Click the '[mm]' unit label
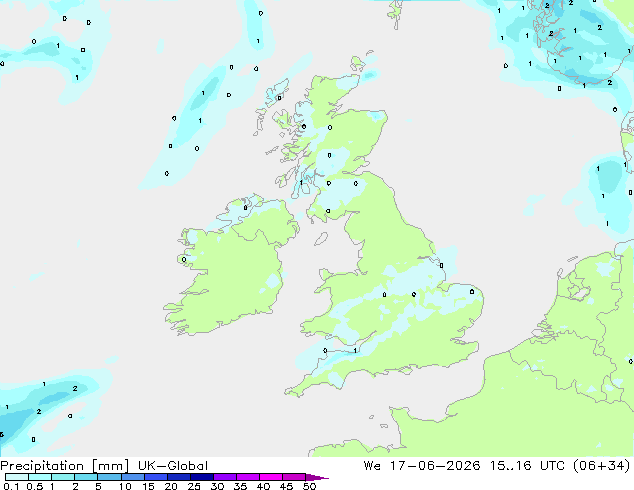634x490 pixels. [110, 466]
